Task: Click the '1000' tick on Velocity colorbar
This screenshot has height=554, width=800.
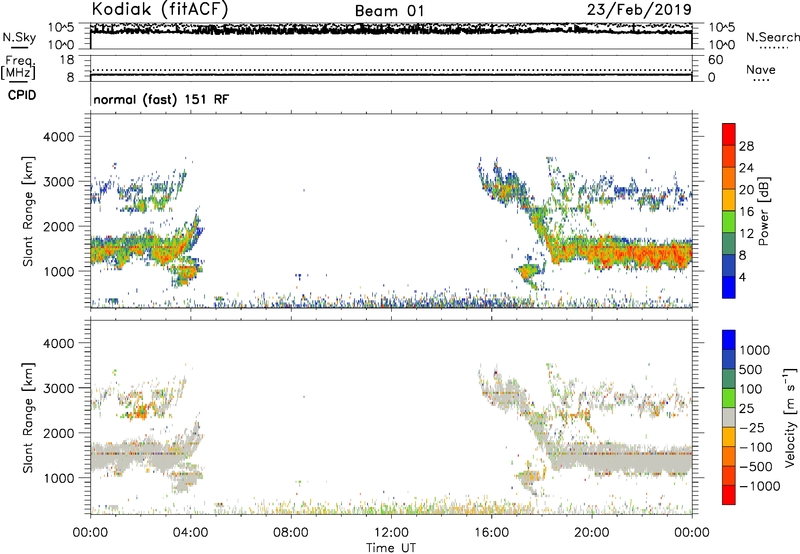Action: [x=755, y=350]
